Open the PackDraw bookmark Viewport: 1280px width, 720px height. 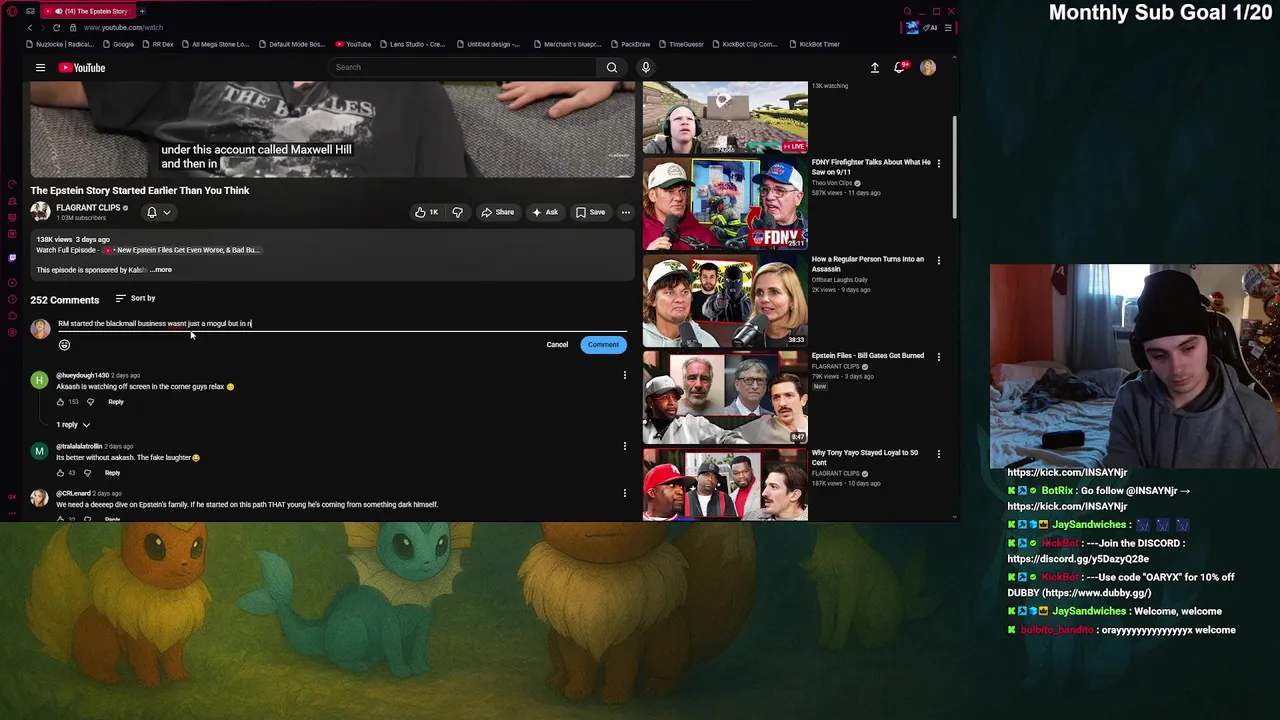pos(630,44)
